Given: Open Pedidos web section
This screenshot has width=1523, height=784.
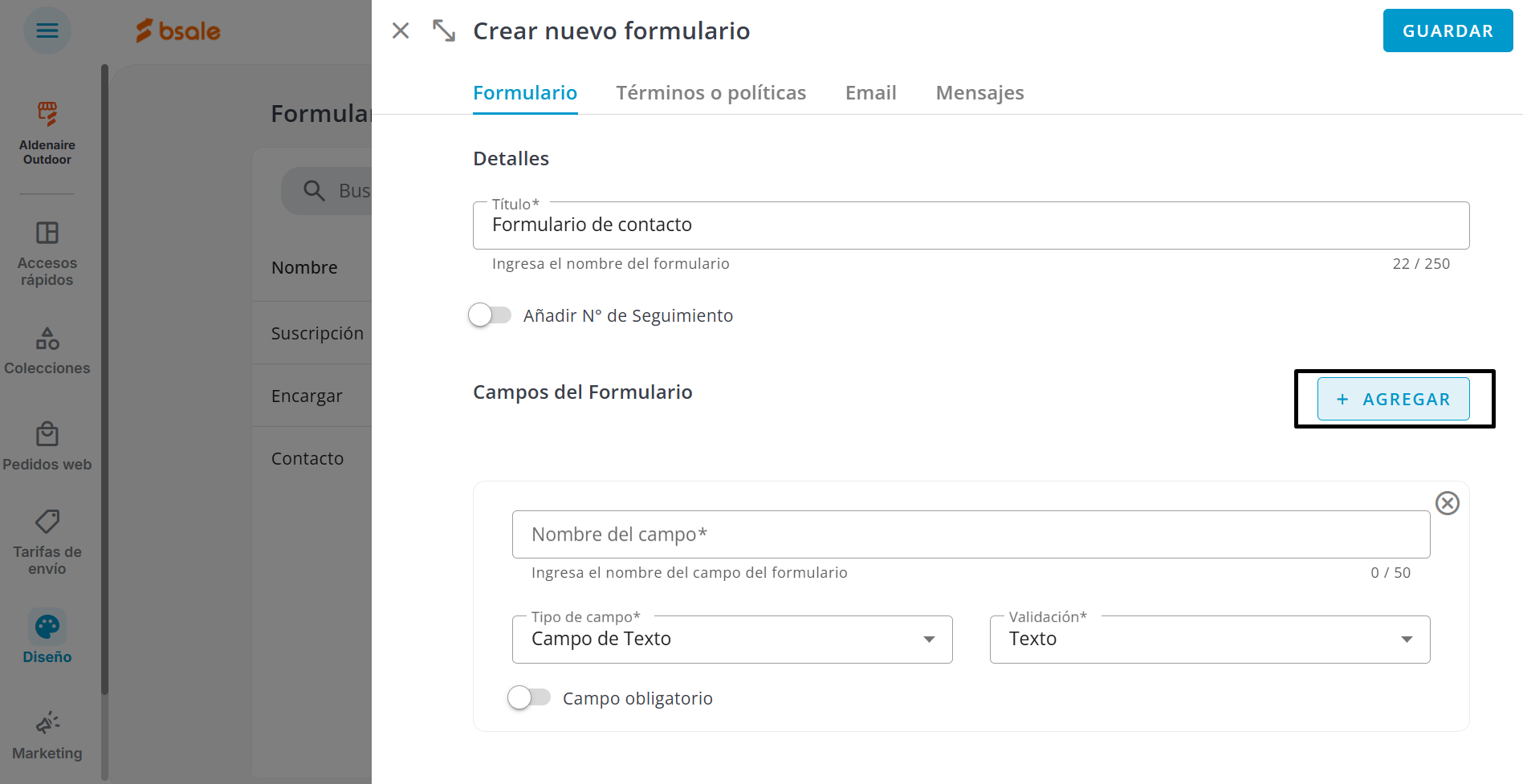Looking at the screenshot, I should 47,446.
